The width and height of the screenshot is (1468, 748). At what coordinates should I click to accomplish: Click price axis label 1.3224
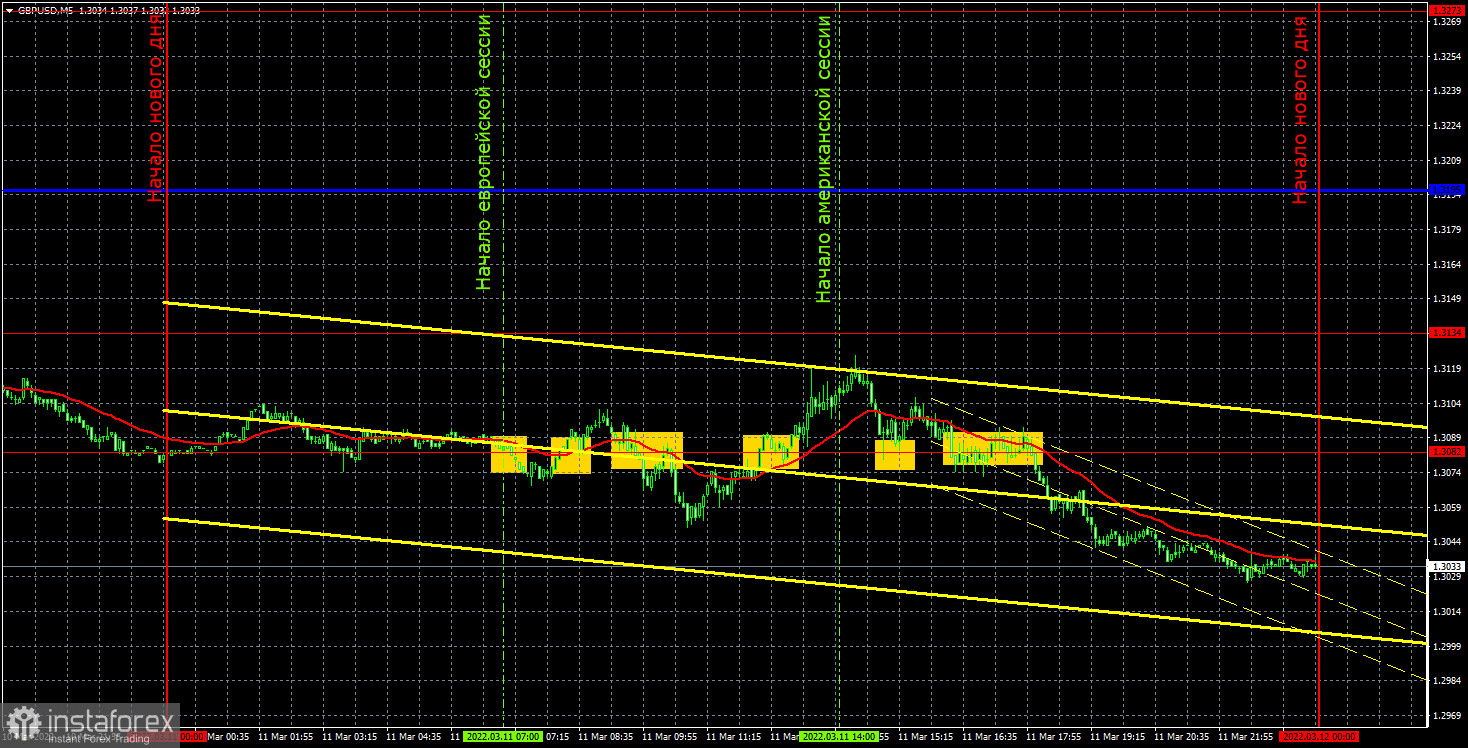point(1447,125)
